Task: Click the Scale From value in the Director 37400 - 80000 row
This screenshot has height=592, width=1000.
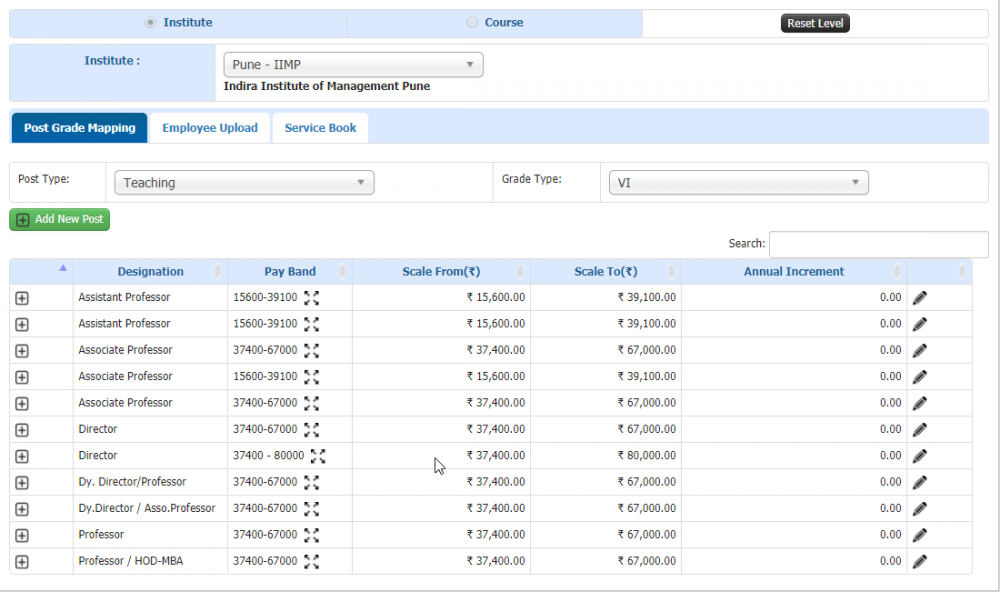Action: pos(496,455)
